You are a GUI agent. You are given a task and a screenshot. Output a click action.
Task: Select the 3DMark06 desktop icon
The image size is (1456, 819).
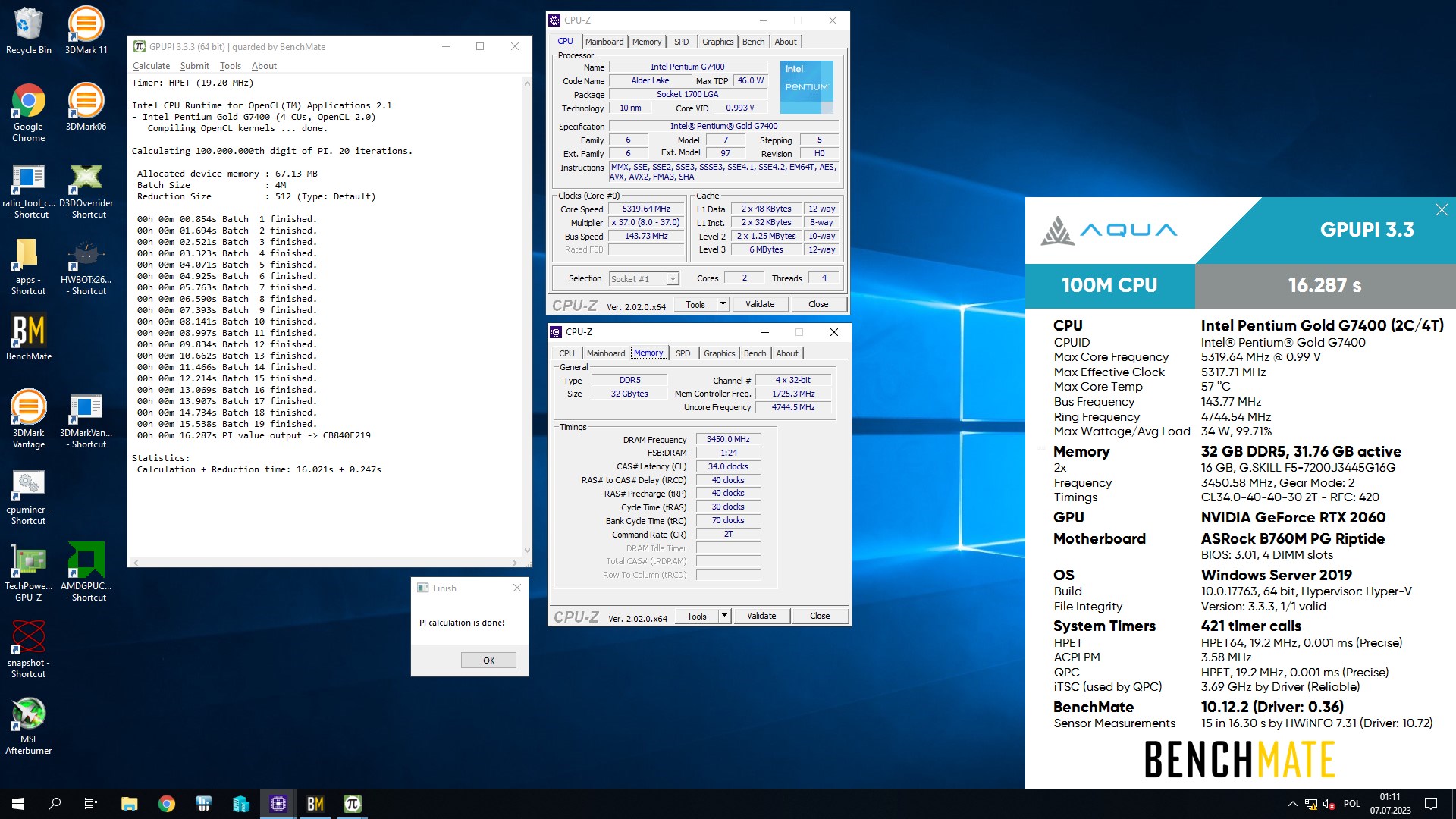point(86,107)
